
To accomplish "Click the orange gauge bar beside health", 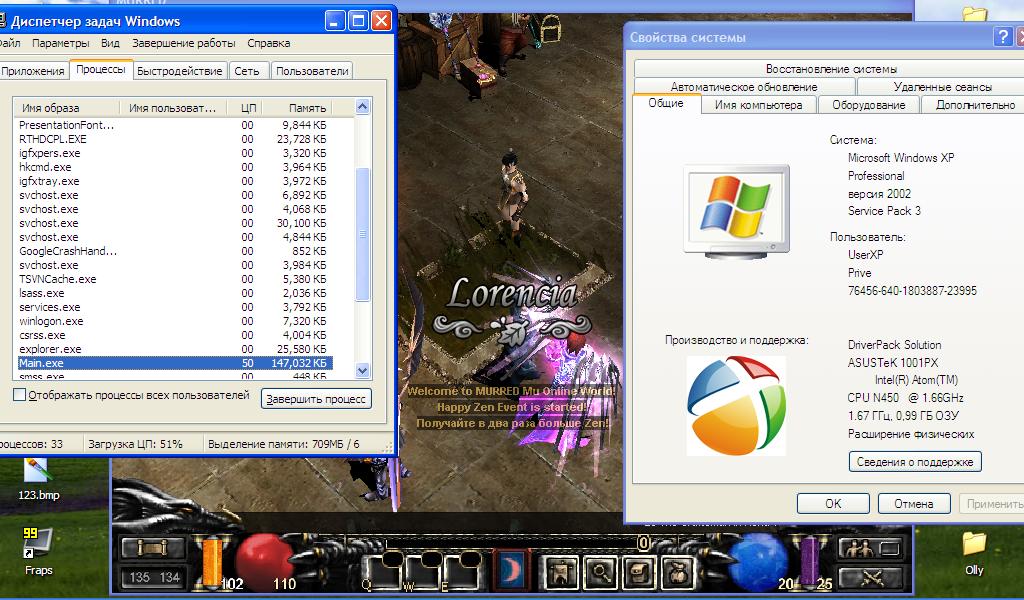I will click(x=212, y=561).
